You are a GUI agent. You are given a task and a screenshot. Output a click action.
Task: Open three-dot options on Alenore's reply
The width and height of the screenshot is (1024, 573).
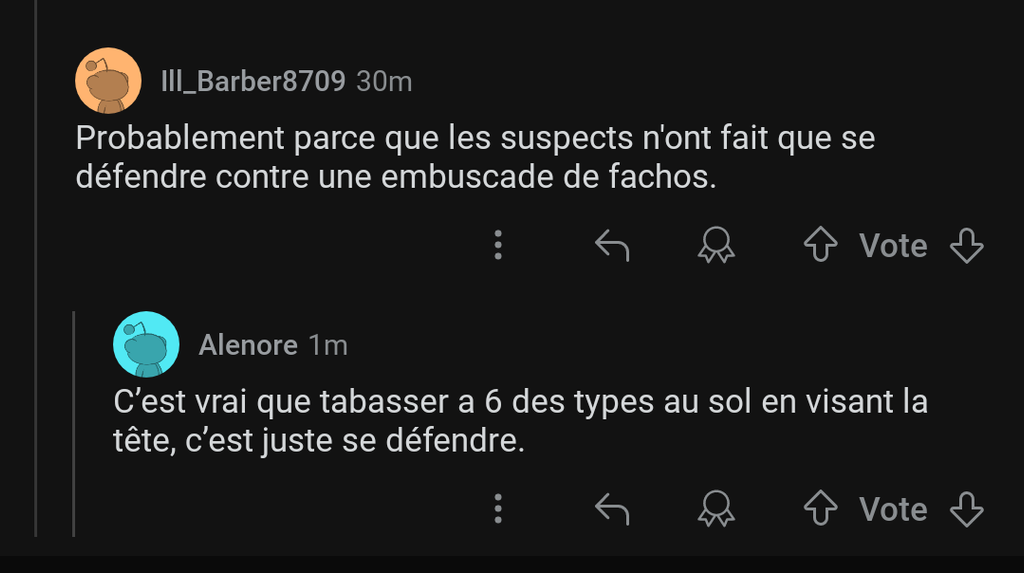(x=498, y=508)
